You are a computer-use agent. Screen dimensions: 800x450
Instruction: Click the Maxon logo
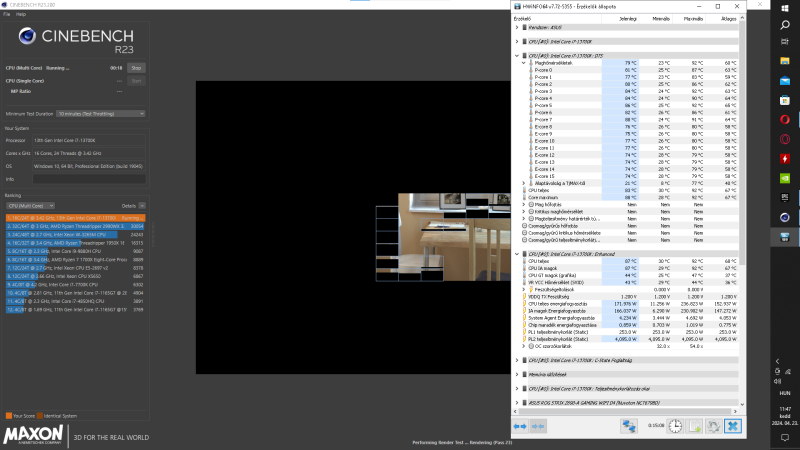pyautogui.click(x=33, y=435)
